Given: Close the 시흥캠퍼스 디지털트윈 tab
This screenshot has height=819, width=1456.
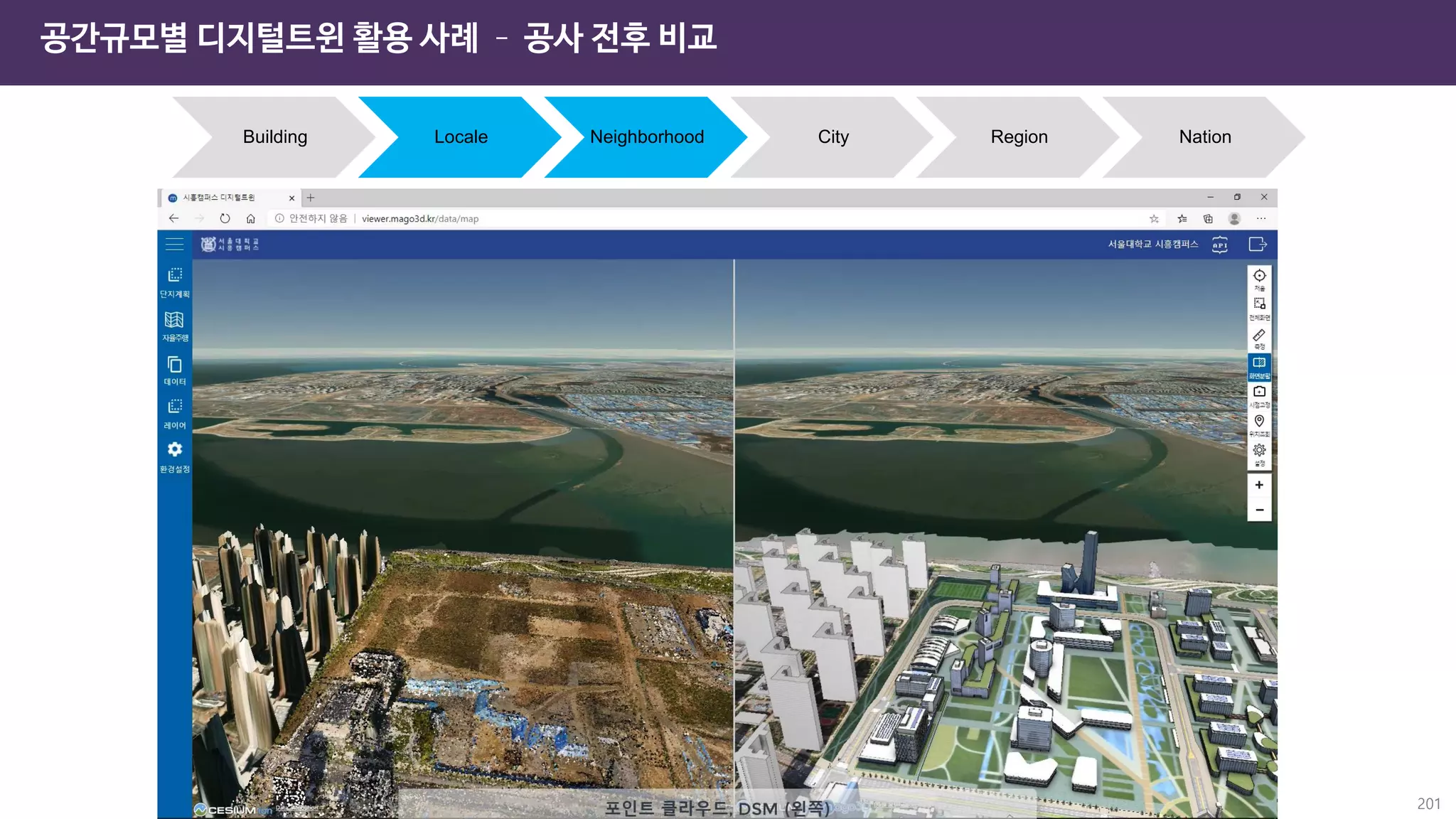Looking at the screenshot, I should tap(291, 198).
